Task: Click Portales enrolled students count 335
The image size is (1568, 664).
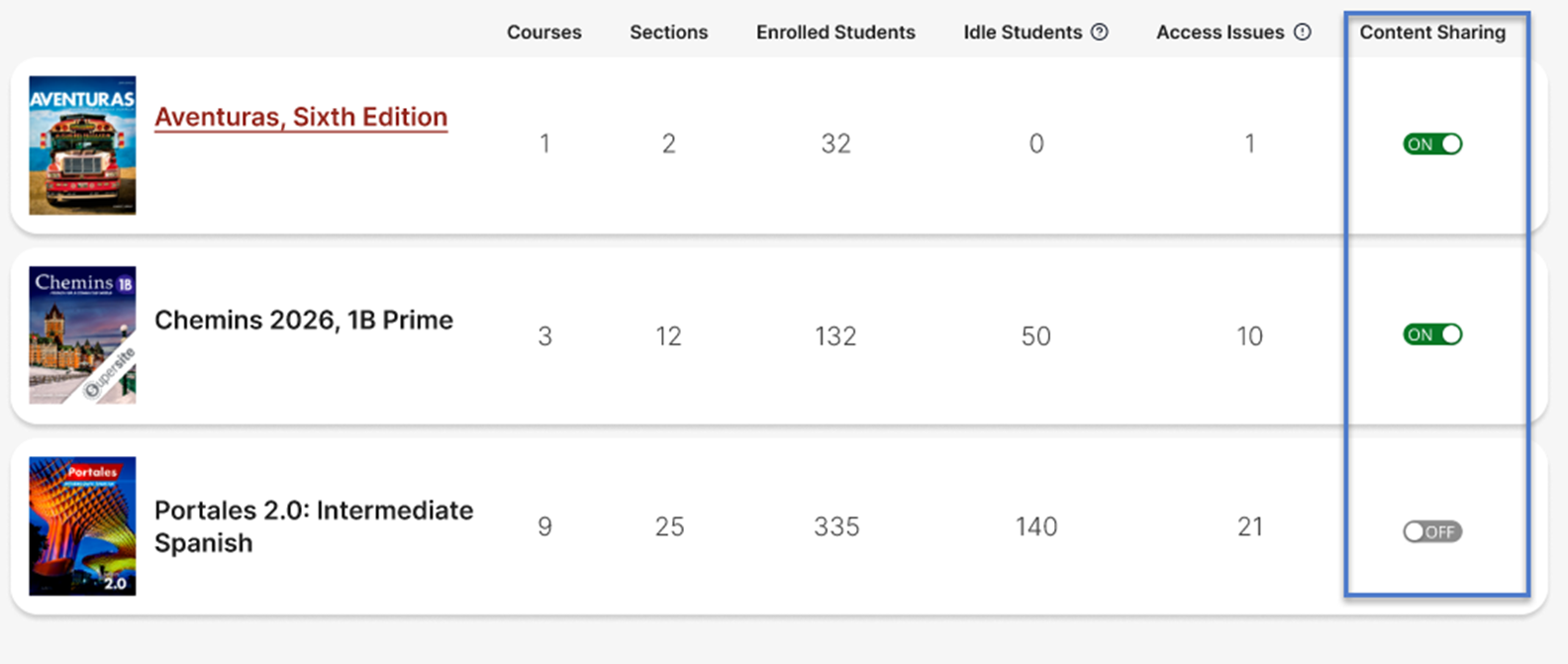Action: click(836, 526)
